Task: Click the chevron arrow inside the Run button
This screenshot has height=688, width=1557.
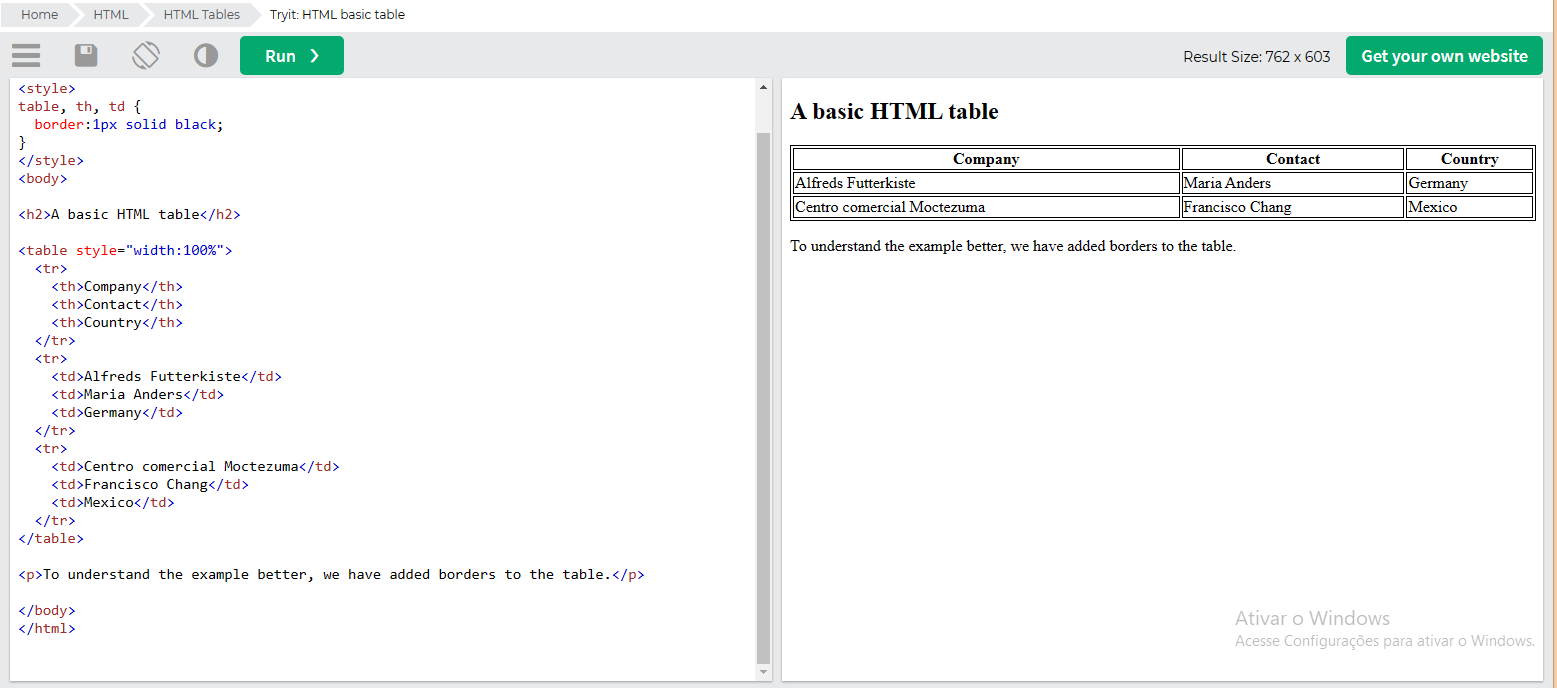Action: pos(315,55)
